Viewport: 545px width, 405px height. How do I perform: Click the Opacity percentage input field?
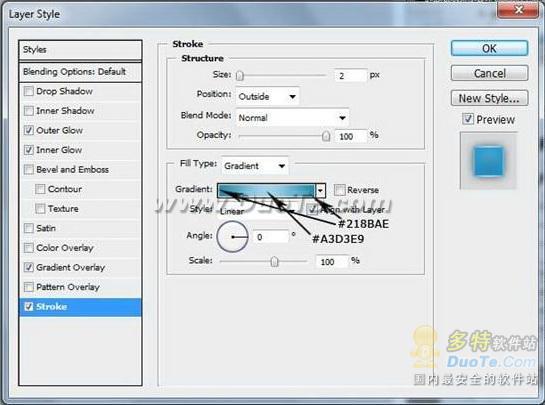coord(350,136)
